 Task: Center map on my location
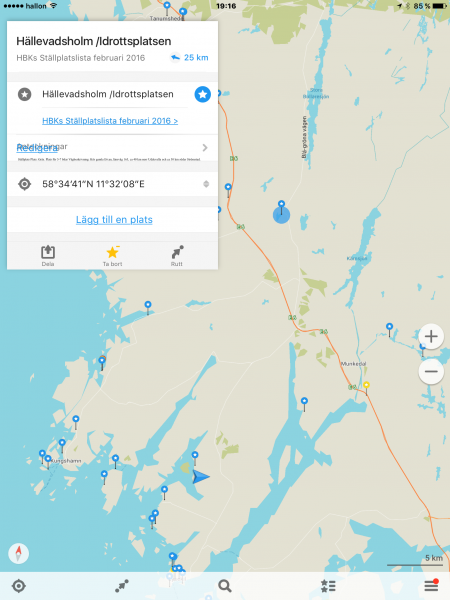point(19,586)
